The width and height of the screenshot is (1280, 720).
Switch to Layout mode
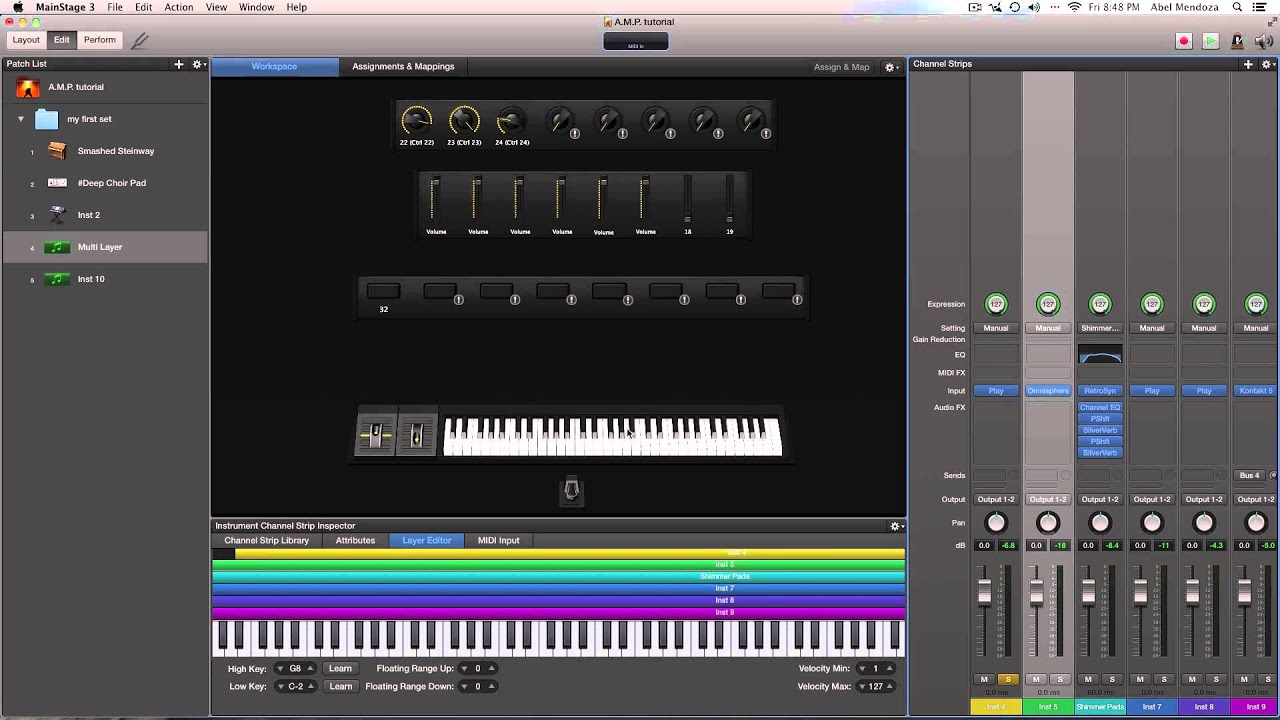click(26, 40)
